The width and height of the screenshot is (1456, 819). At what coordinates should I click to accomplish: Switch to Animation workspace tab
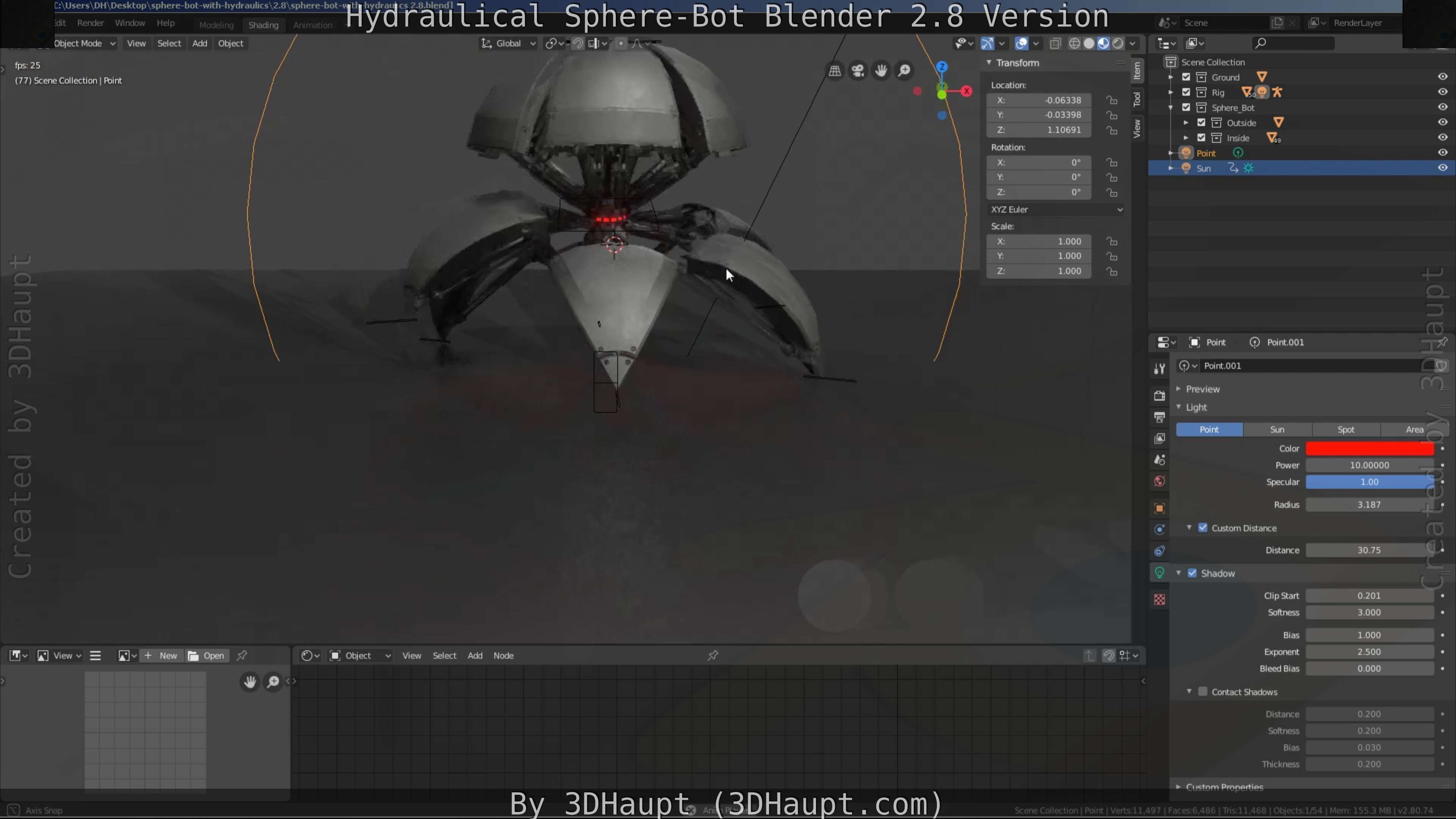click(312, 25)
